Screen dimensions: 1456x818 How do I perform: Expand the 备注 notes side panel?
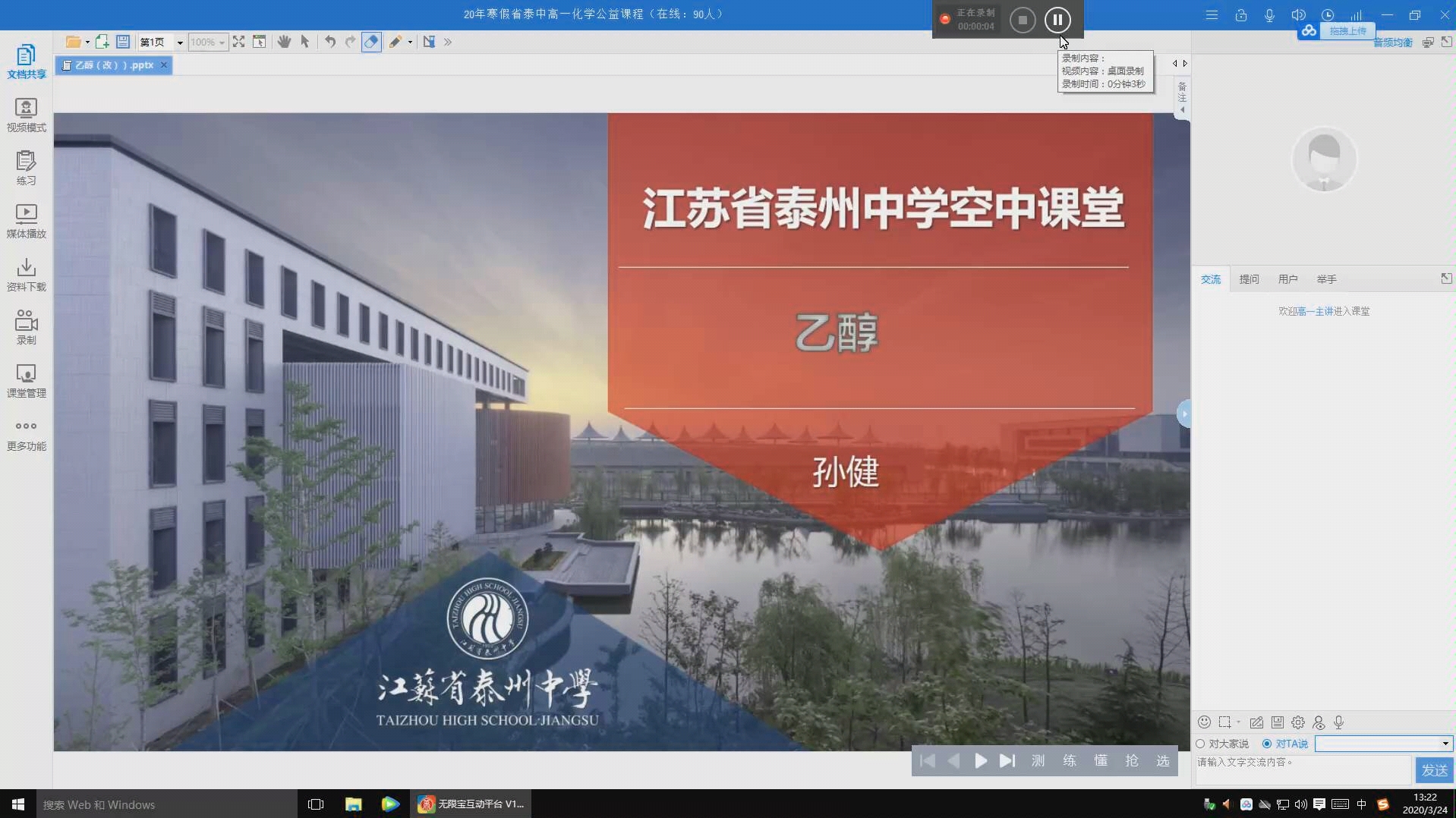[x=1182, y=97]
